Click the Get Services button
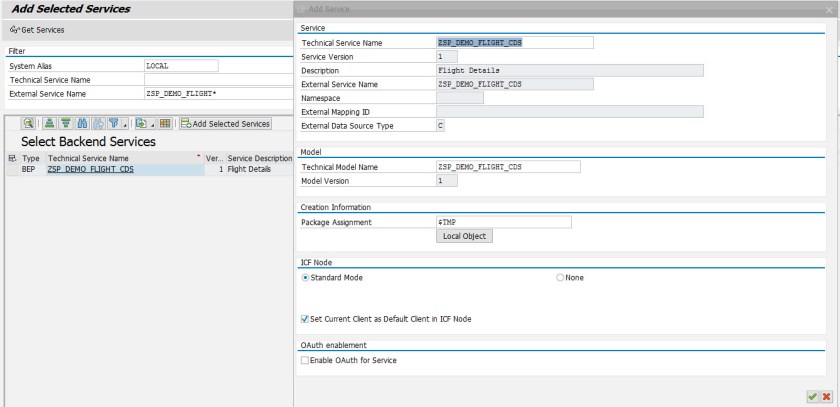Screen dimensions: 840x407 click(x=37, y=30)
